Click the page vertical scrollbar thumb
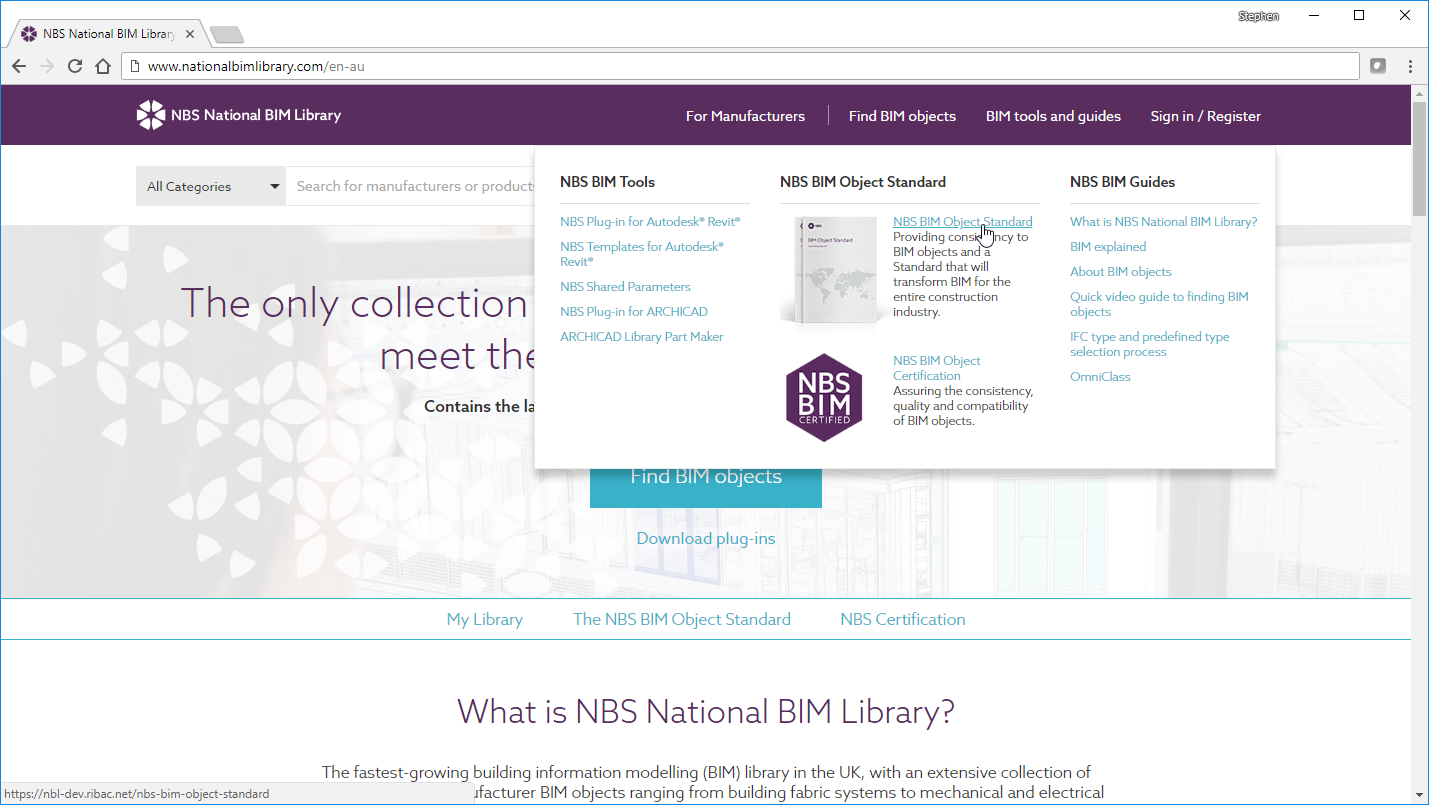 pyautogui.click(x=1419, y=158)
